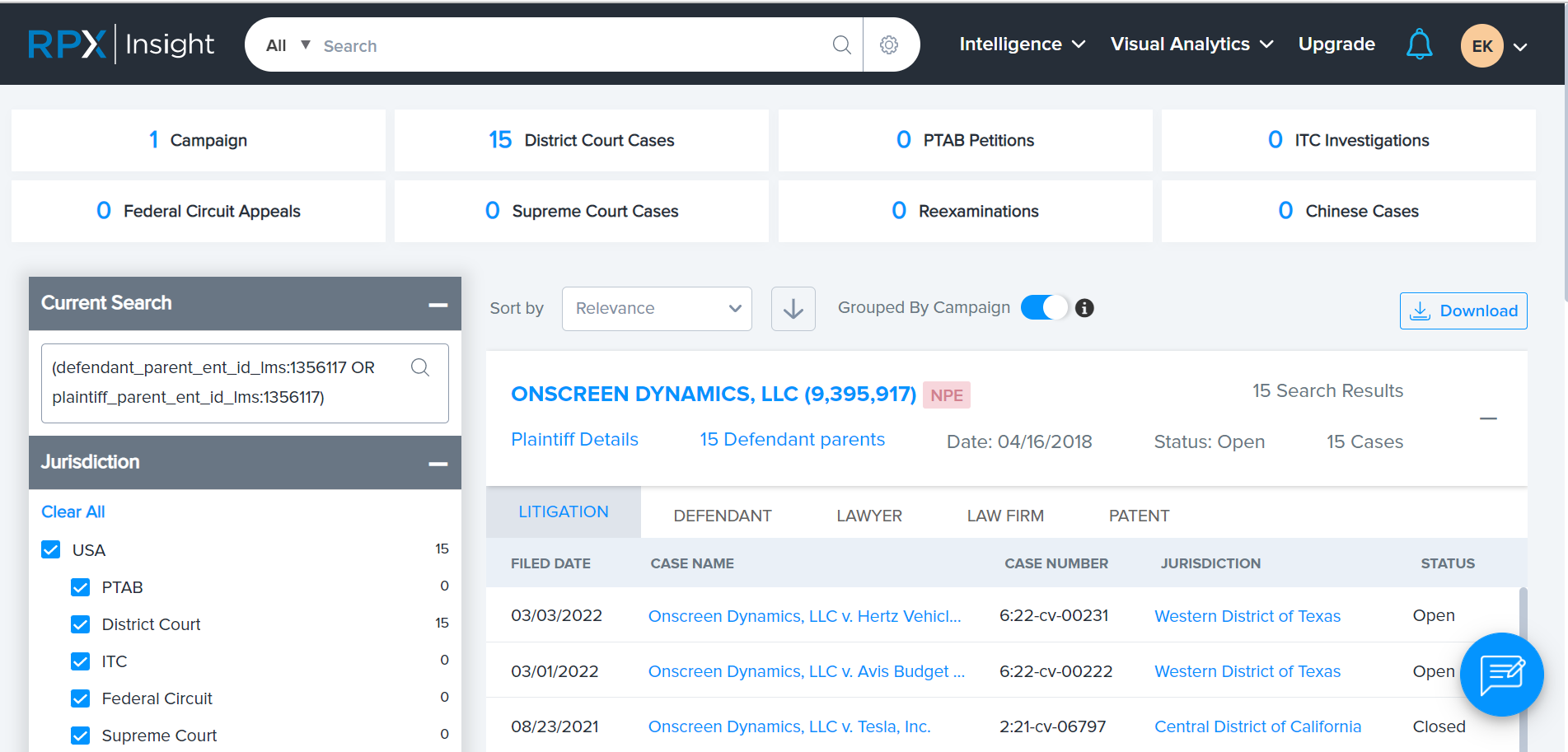Image resolution: width=1568 pixels, height=752 pixels.
Task: Click the sort direction arrow button
Action: tap(793, 309)
